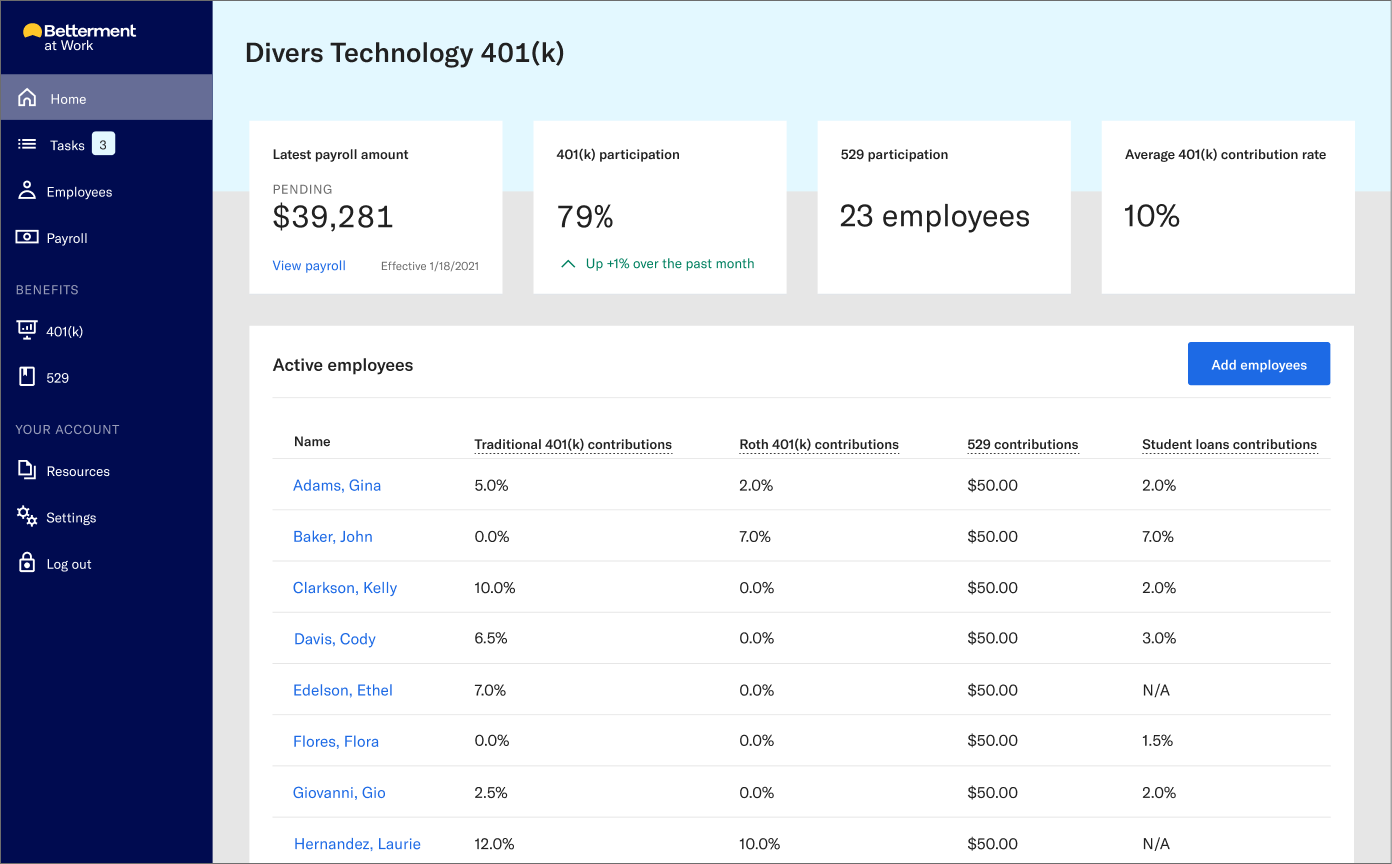
Task: Click the Roth 401(k) contributions column header
Action: (x=819, y=444)
